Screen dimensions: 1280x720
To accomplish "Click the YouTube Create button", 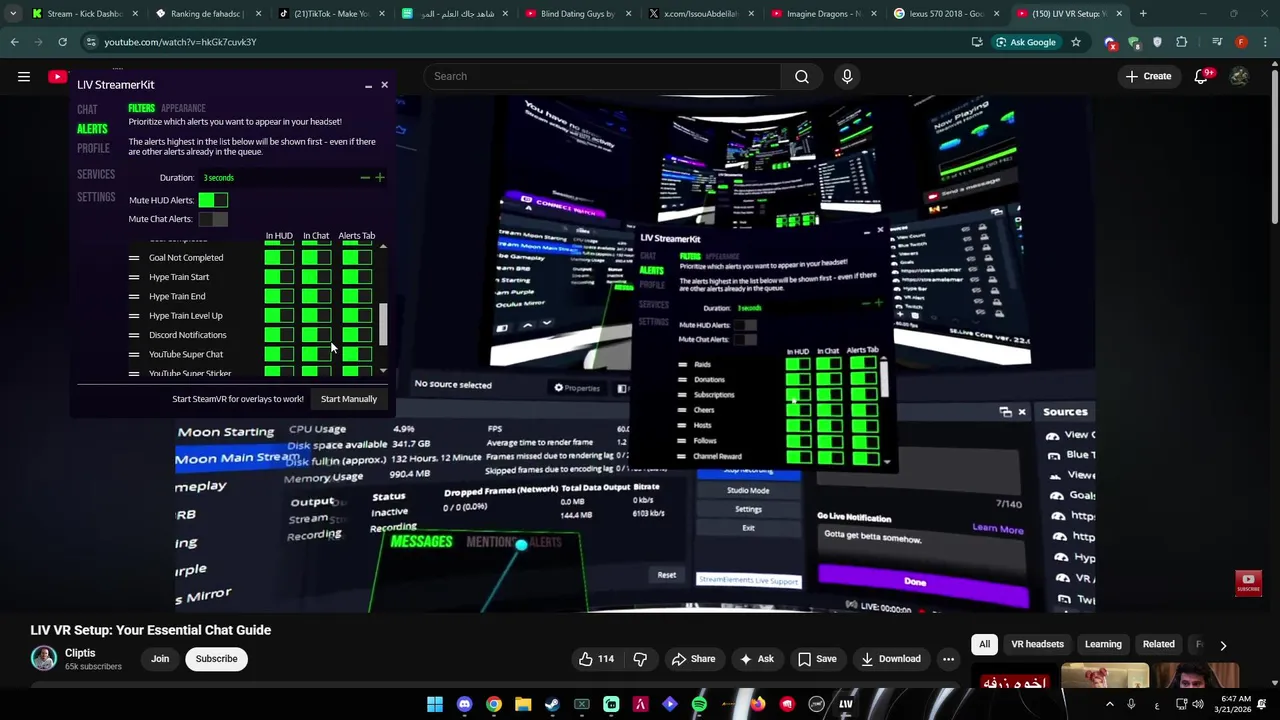I will (x=1147, y=76).
